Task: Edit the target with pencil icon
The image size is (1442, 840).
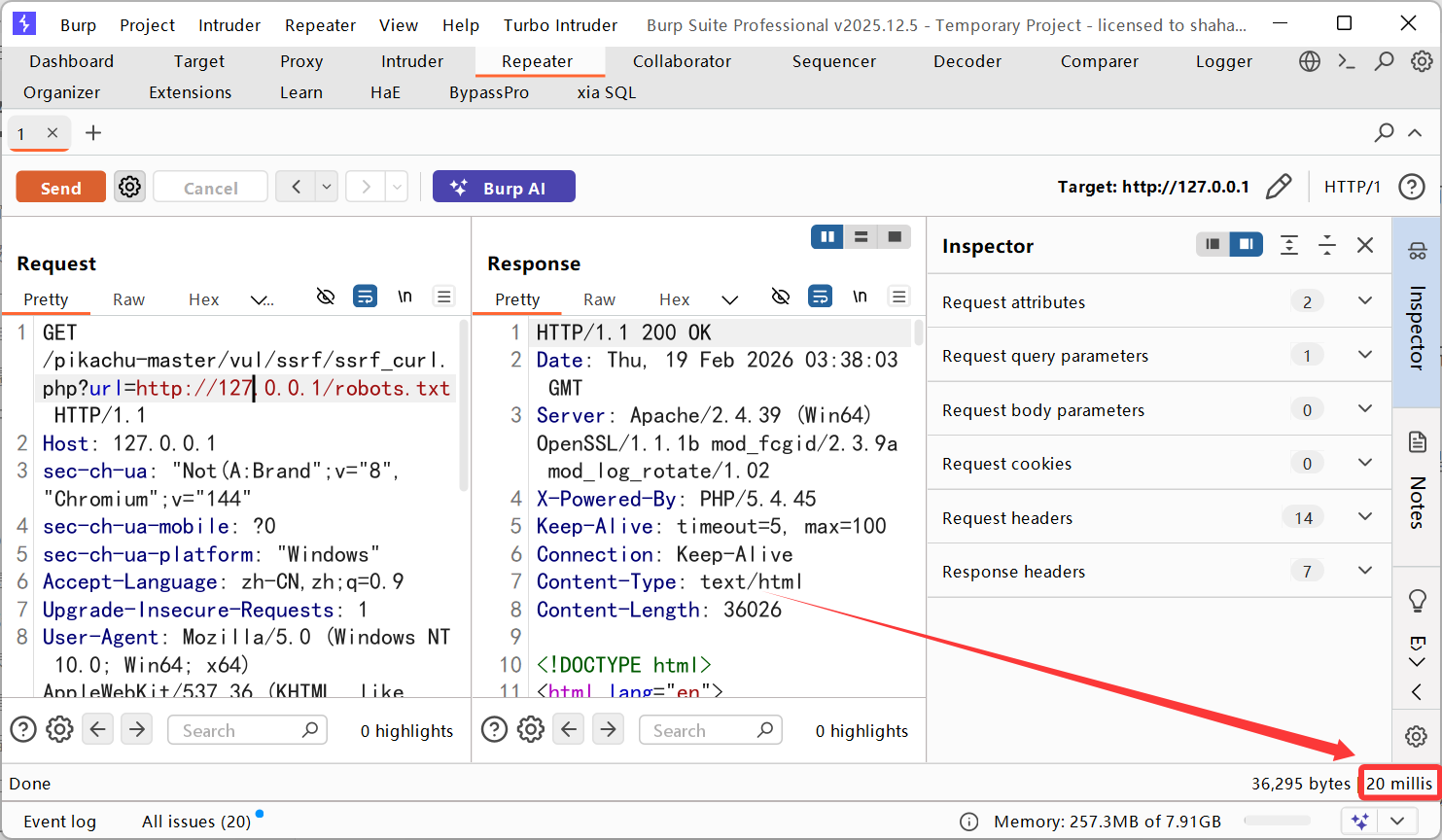Action: click(x=1280, y=187)
